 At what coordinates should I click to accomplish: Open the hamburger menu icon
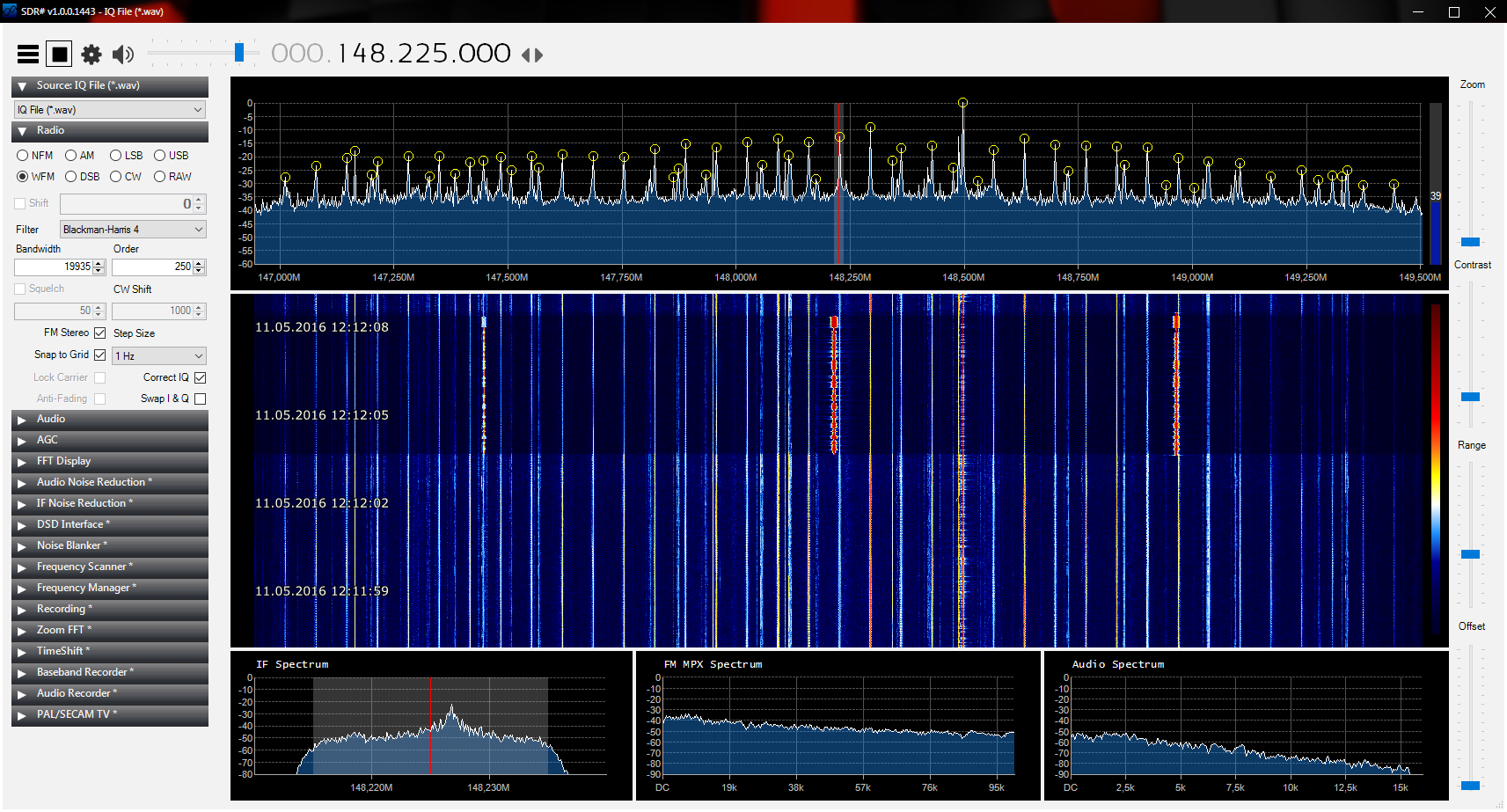tap(28, 55)
